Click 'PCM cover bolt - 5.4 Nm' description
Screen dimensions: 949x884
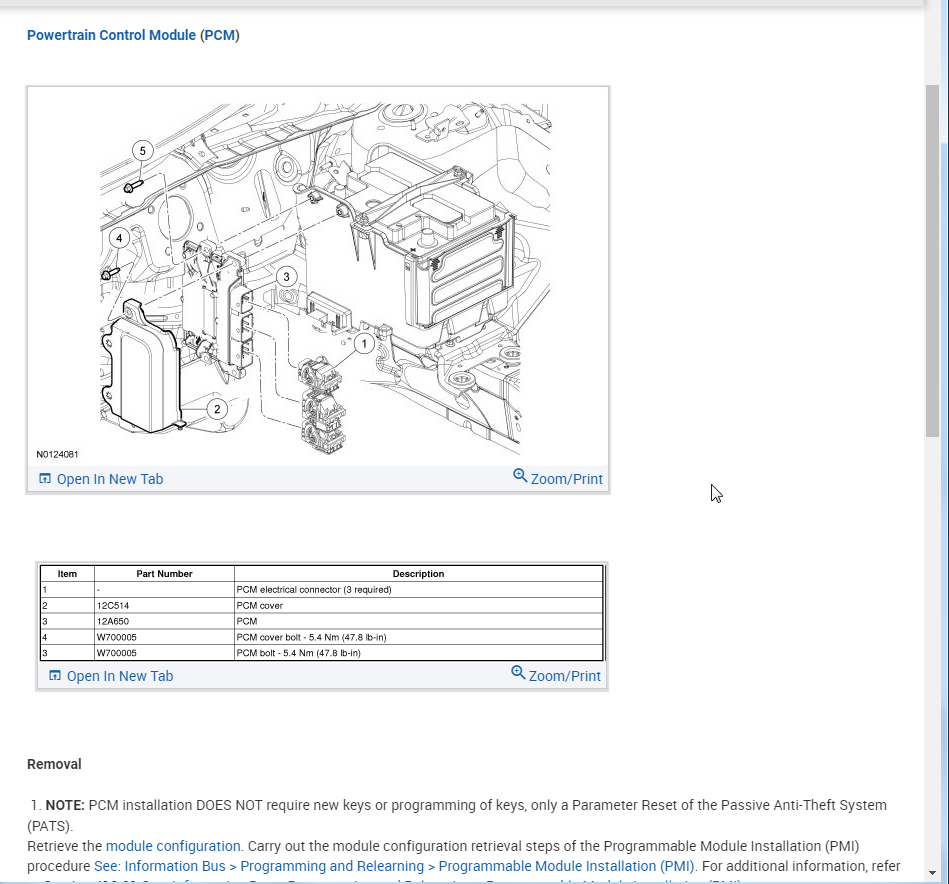pyautogui.click(x=311, y=637)
